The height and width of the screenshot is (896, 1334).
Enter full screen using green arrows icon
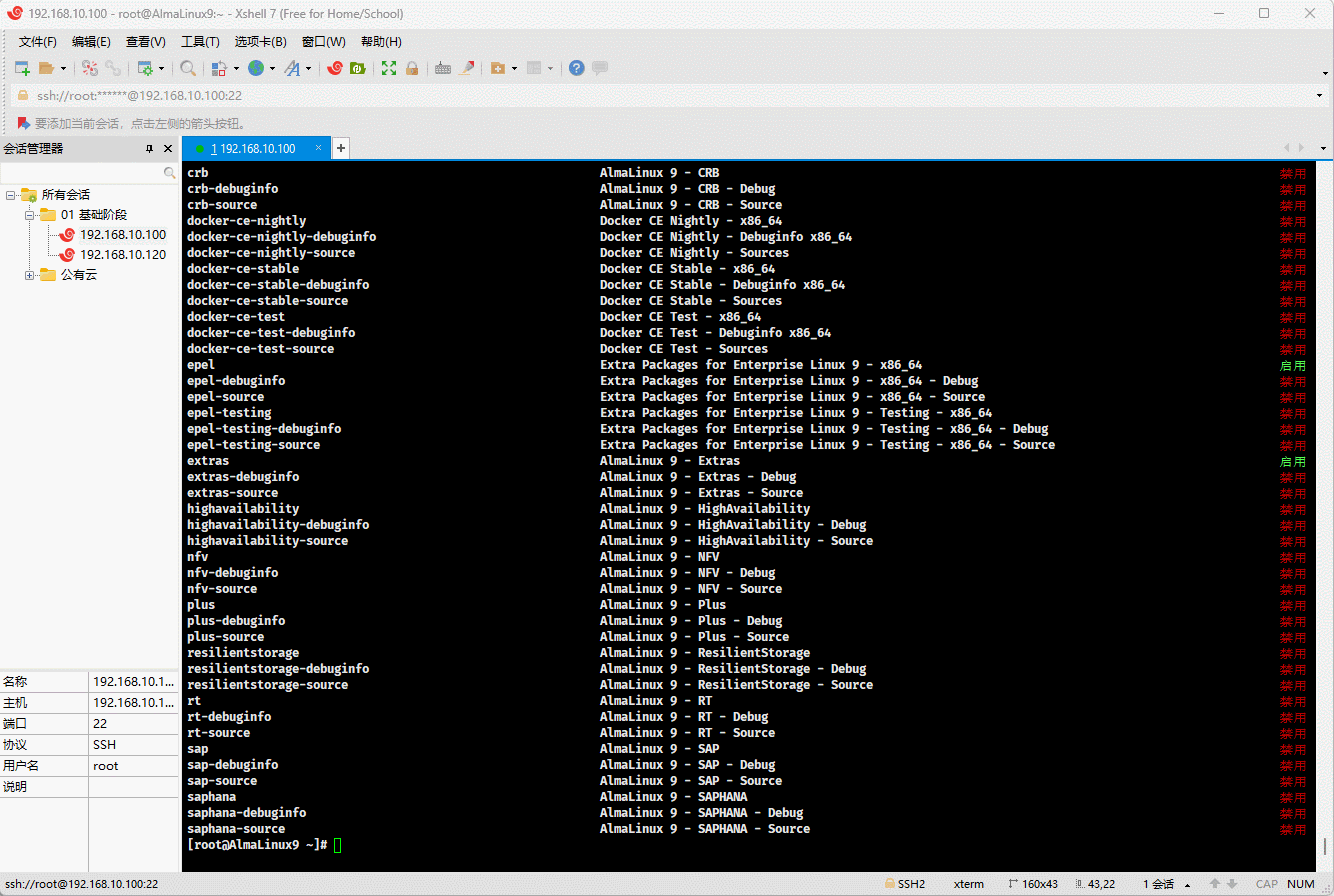point(389,68)
